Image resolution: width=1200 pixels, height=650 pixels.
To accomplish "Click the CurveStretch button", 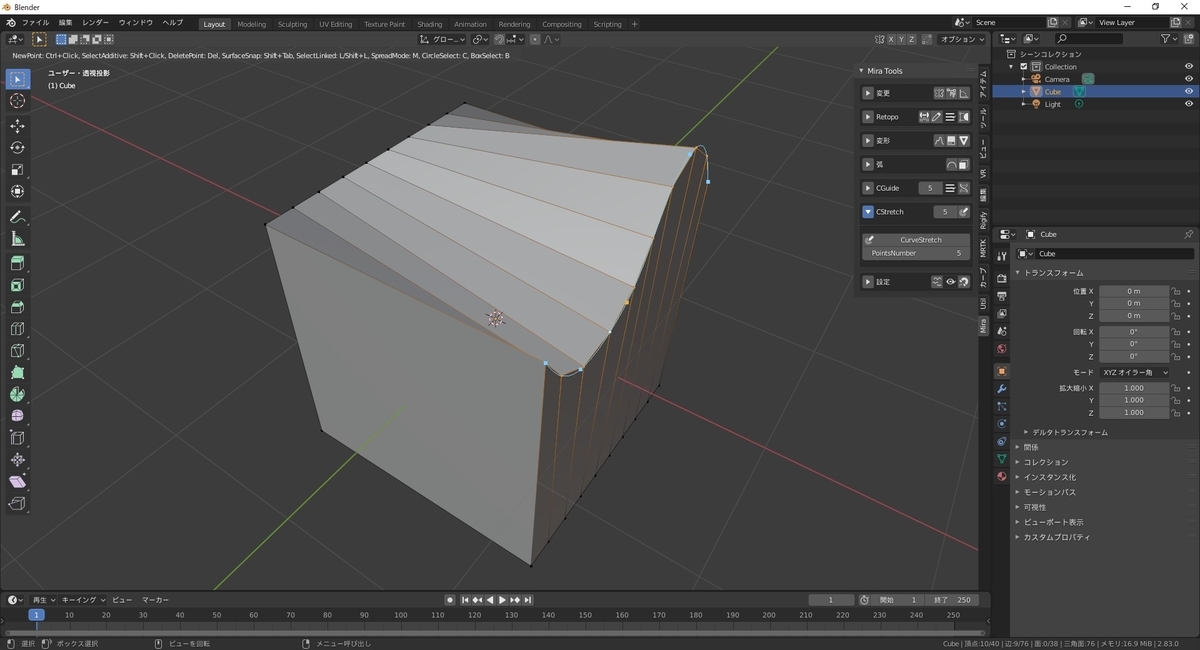I will pos(915,240).
